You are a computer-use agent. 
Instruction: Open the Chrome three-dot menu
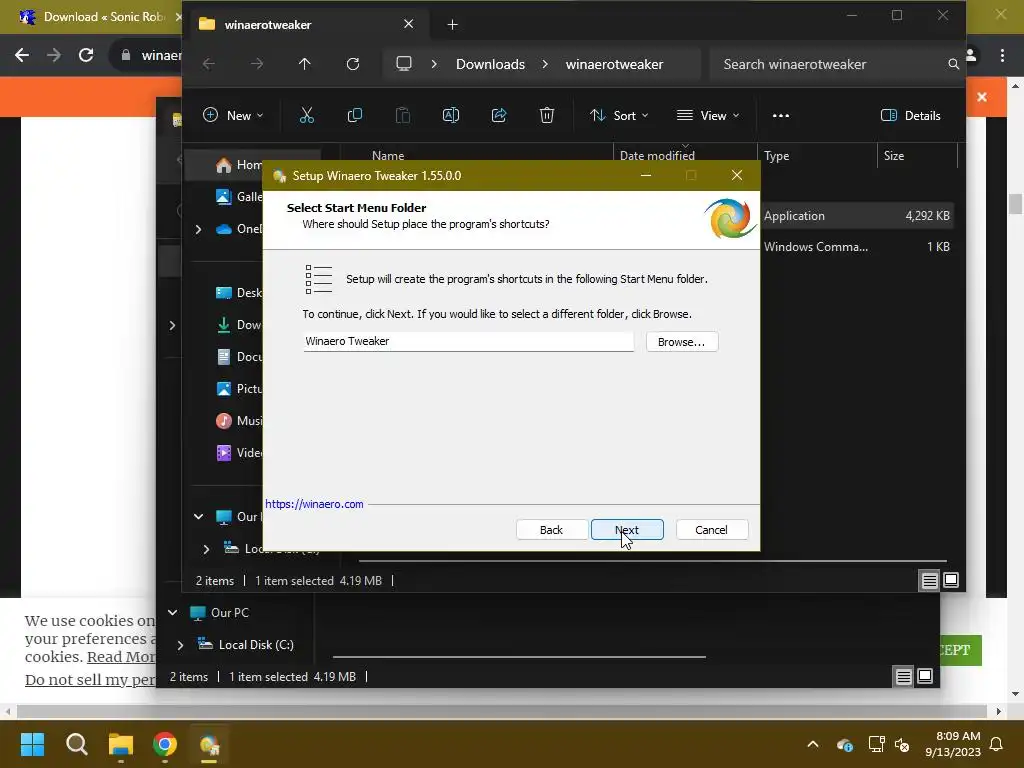1002,55
